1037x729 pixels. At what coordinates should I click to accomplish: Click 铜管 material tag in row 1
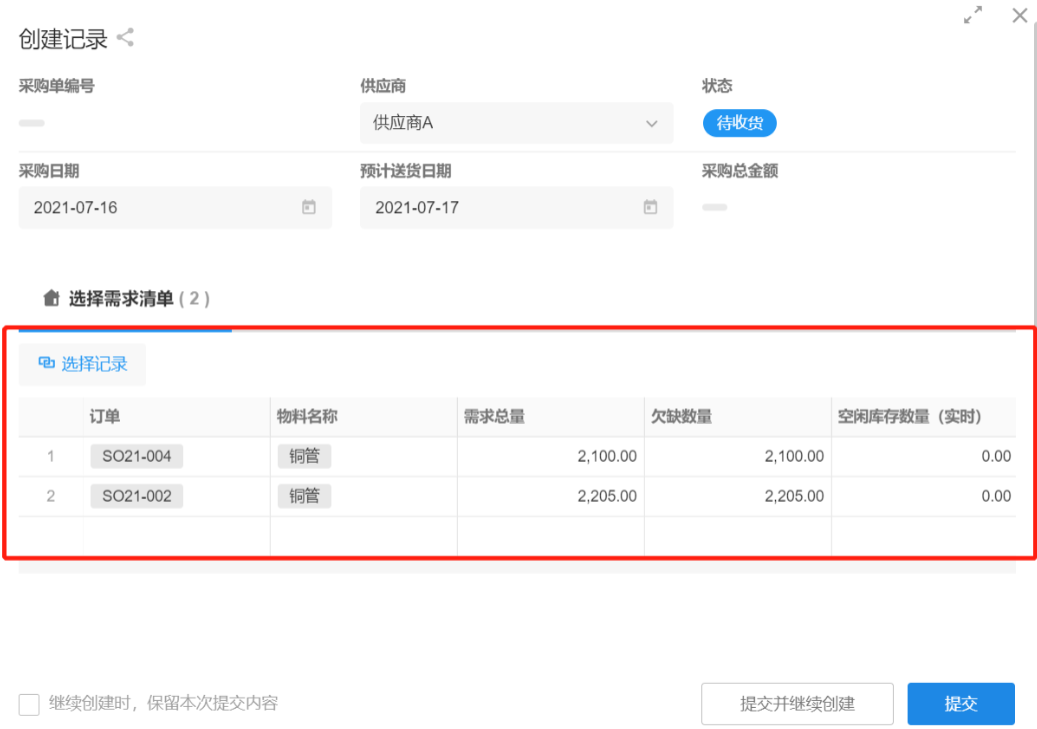click(x=304, y=456)
